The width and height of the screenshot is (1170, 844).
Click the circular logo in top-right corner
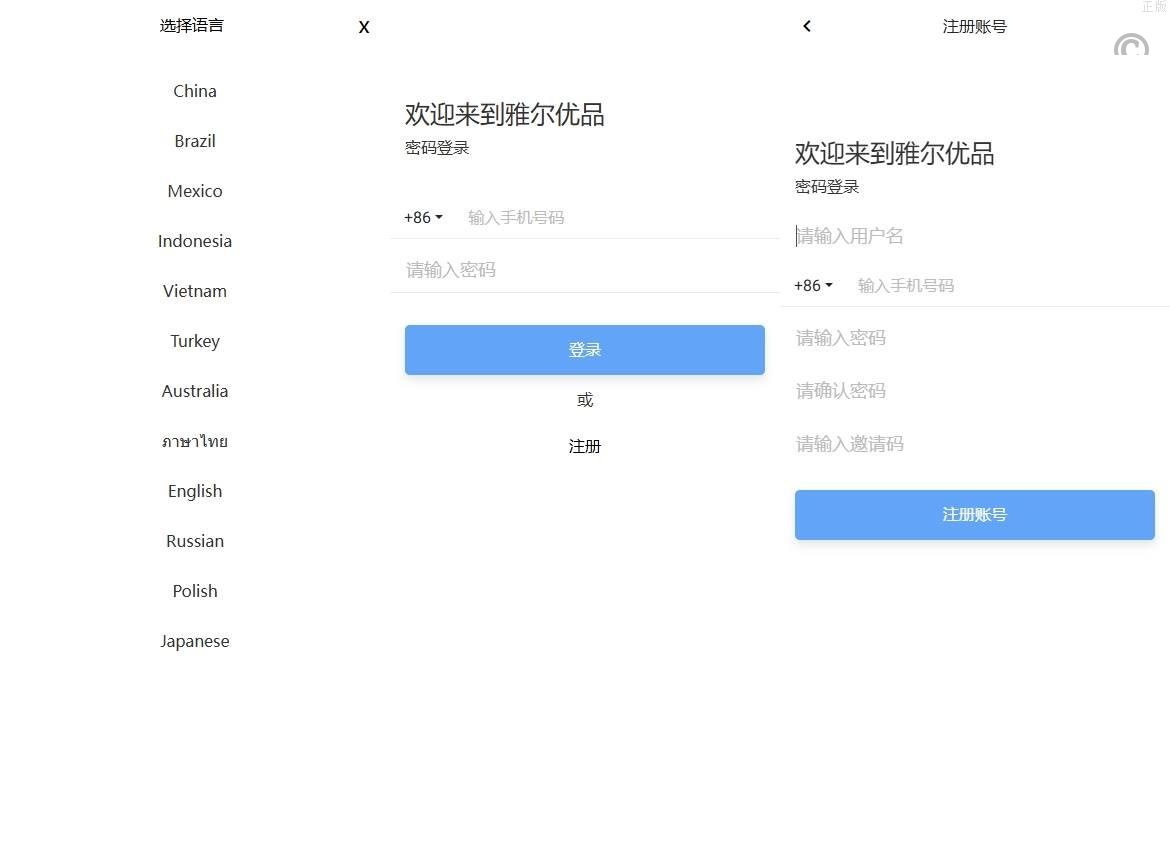point(1131,46)
